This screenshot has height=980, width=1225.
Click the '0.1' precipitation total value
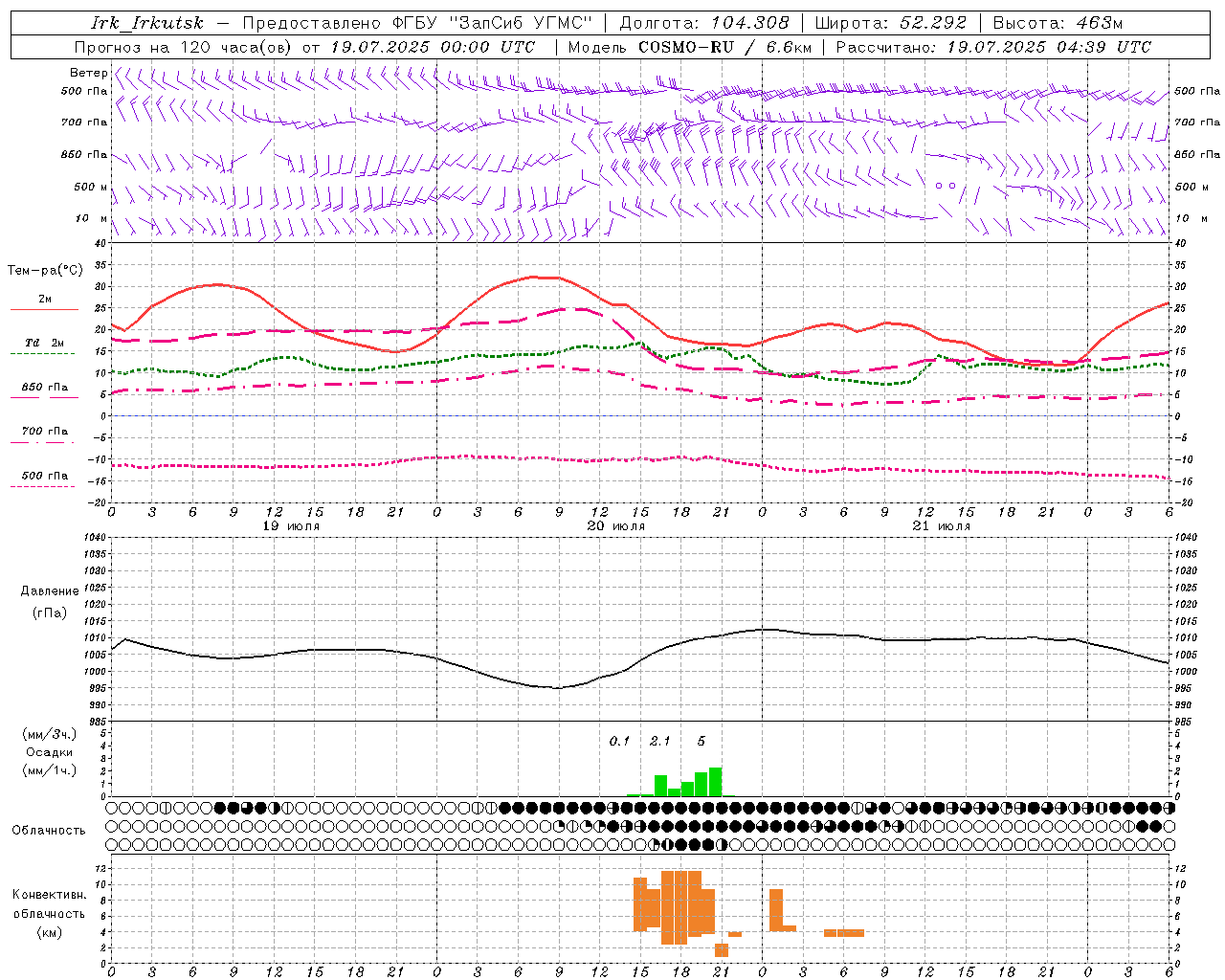pos(620,742)
